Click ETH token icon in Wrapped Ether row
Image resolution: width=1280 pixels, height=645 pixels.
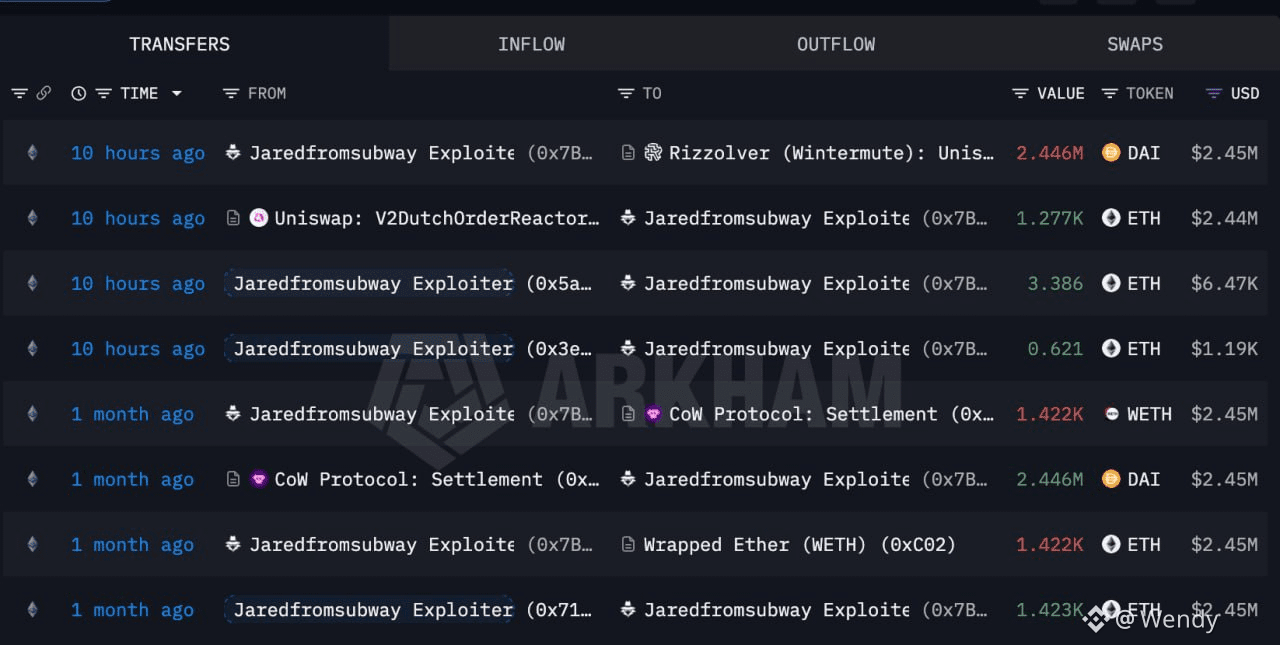pos(1111,545)
